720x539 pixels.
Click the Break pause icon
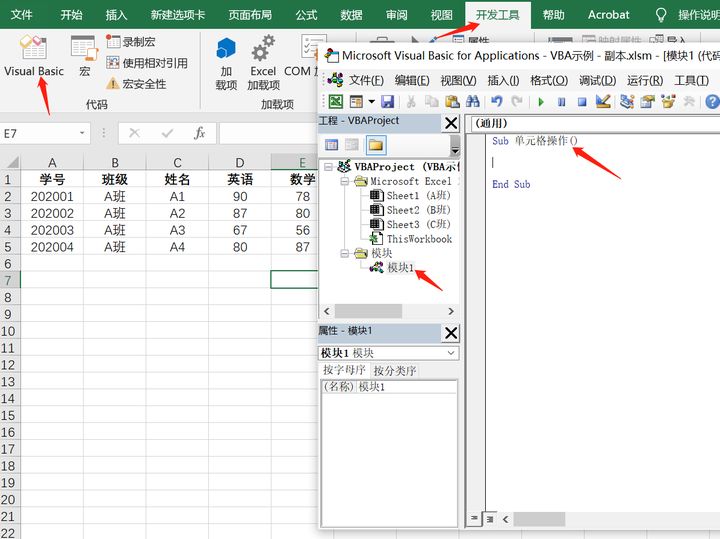(562, 102)
